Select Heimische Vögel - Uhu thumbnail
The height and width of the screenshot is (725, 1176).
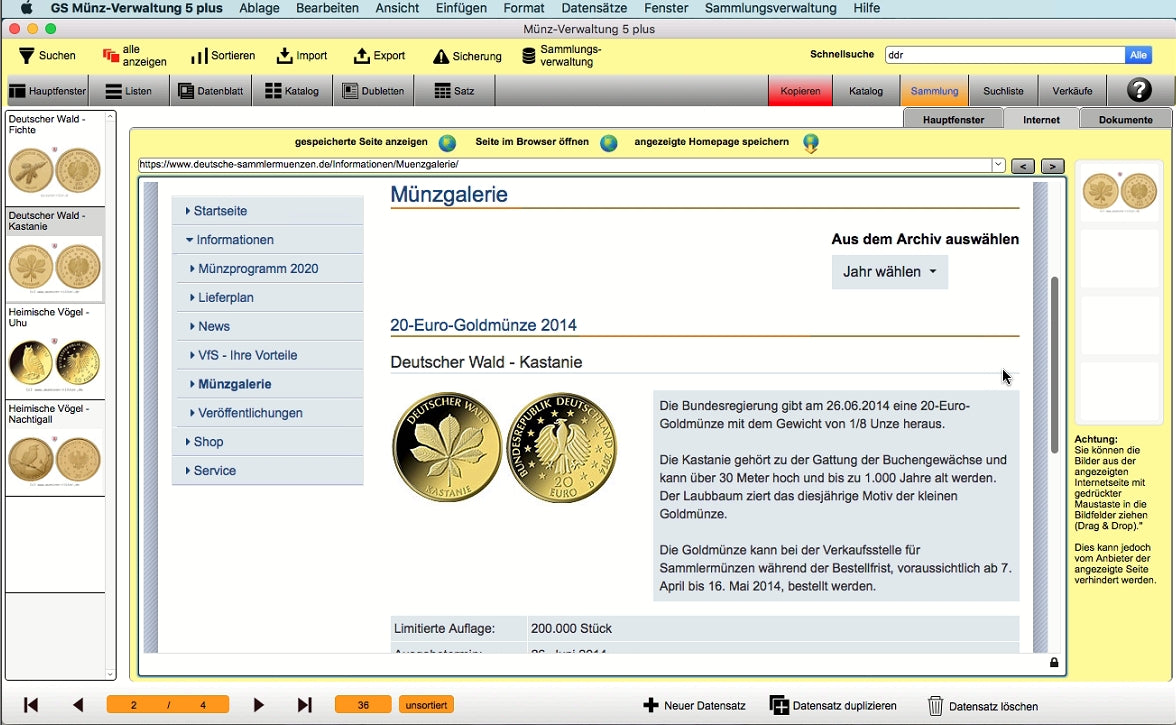point(55,352)
